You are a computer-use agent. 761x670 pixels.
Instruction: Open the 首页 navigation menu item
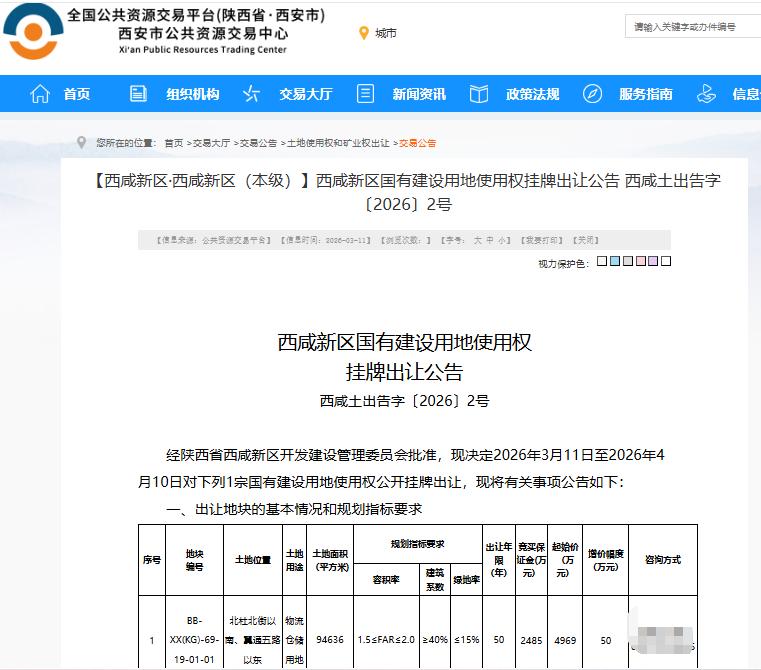77,94
